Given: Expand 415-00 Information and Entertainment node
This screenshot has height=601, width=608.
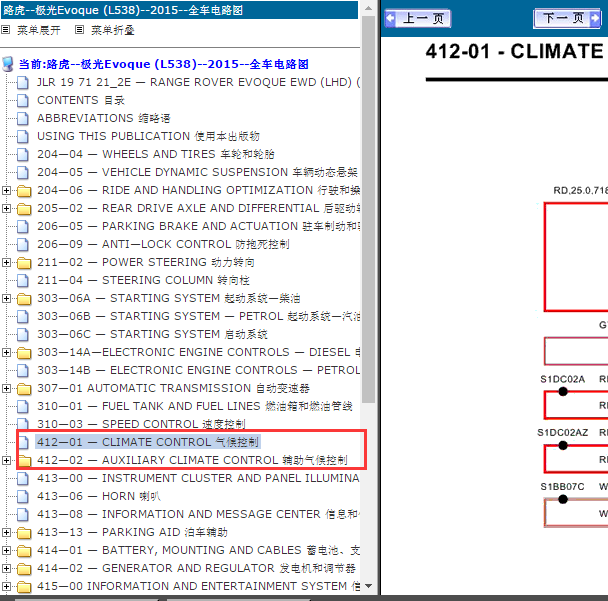Looking at the screenshot, I should point(6,587).
